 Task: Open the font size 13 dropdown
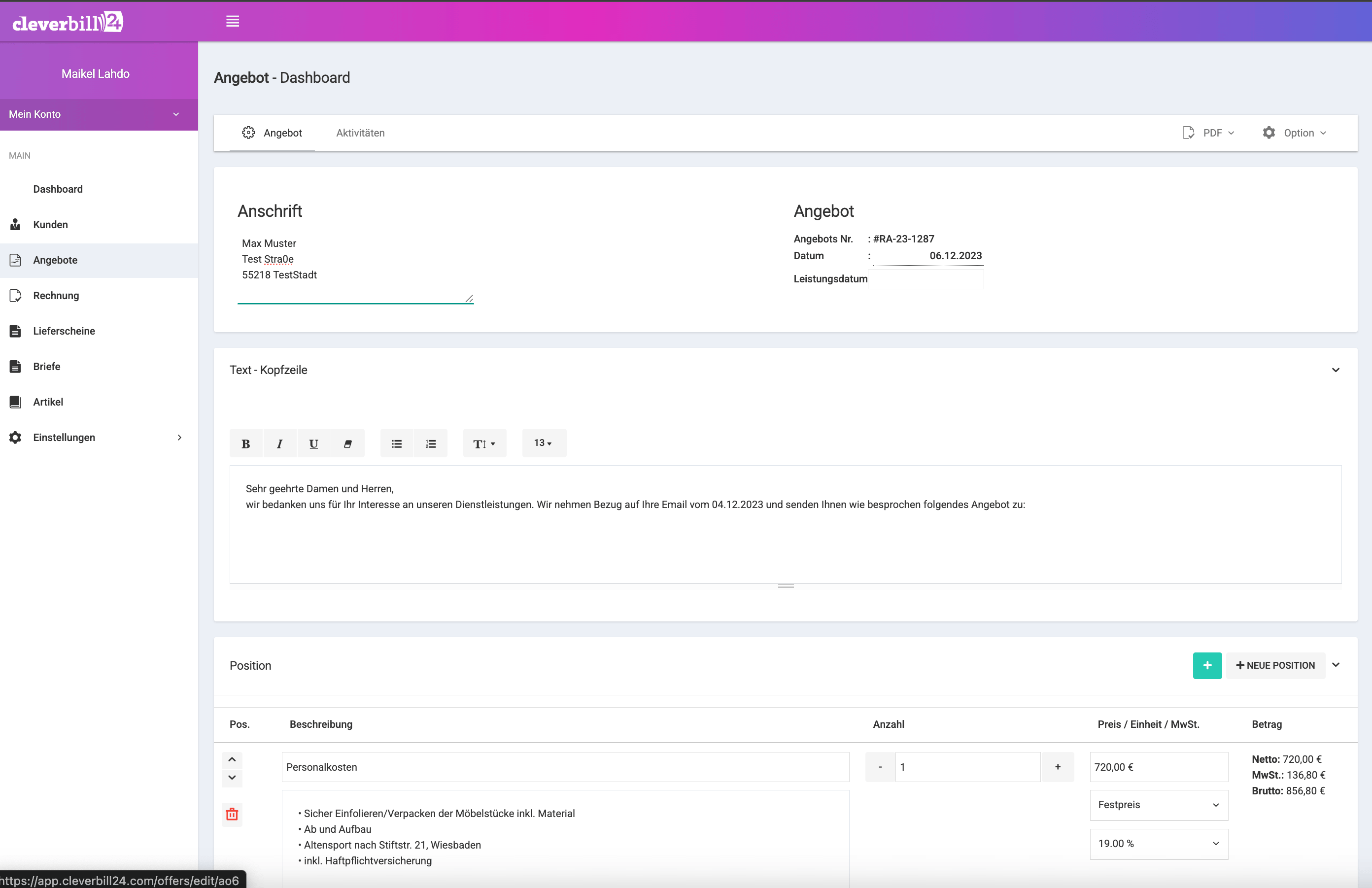pyautogui.click(x=544, y=443)
